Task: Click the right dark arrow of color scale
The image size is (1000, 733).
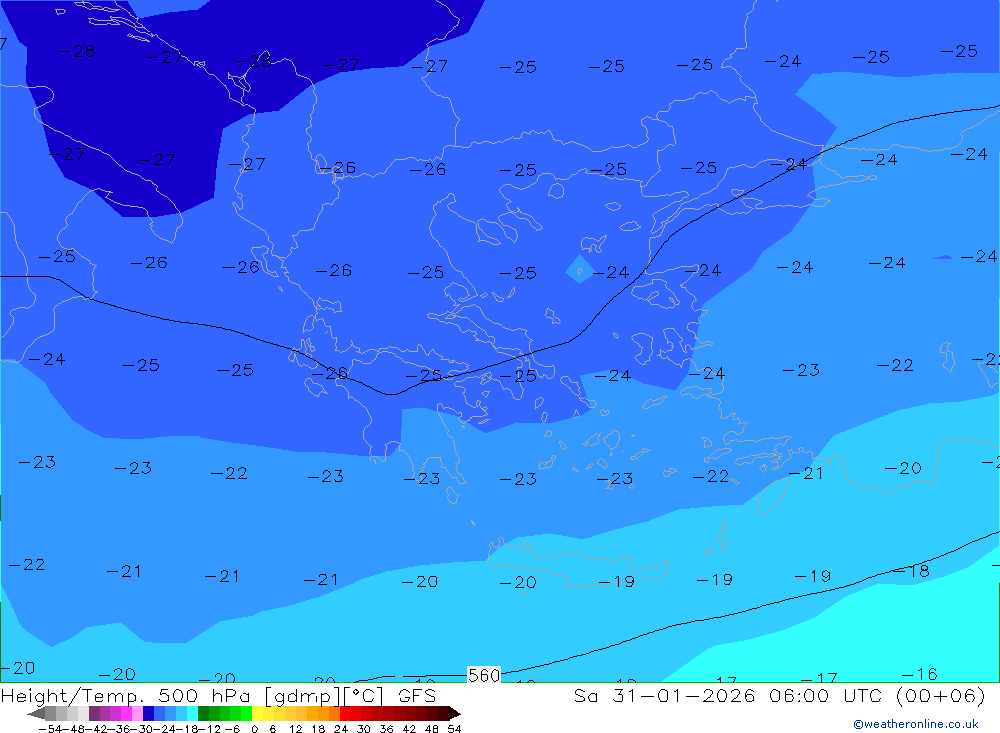Action: click(454, 713)
